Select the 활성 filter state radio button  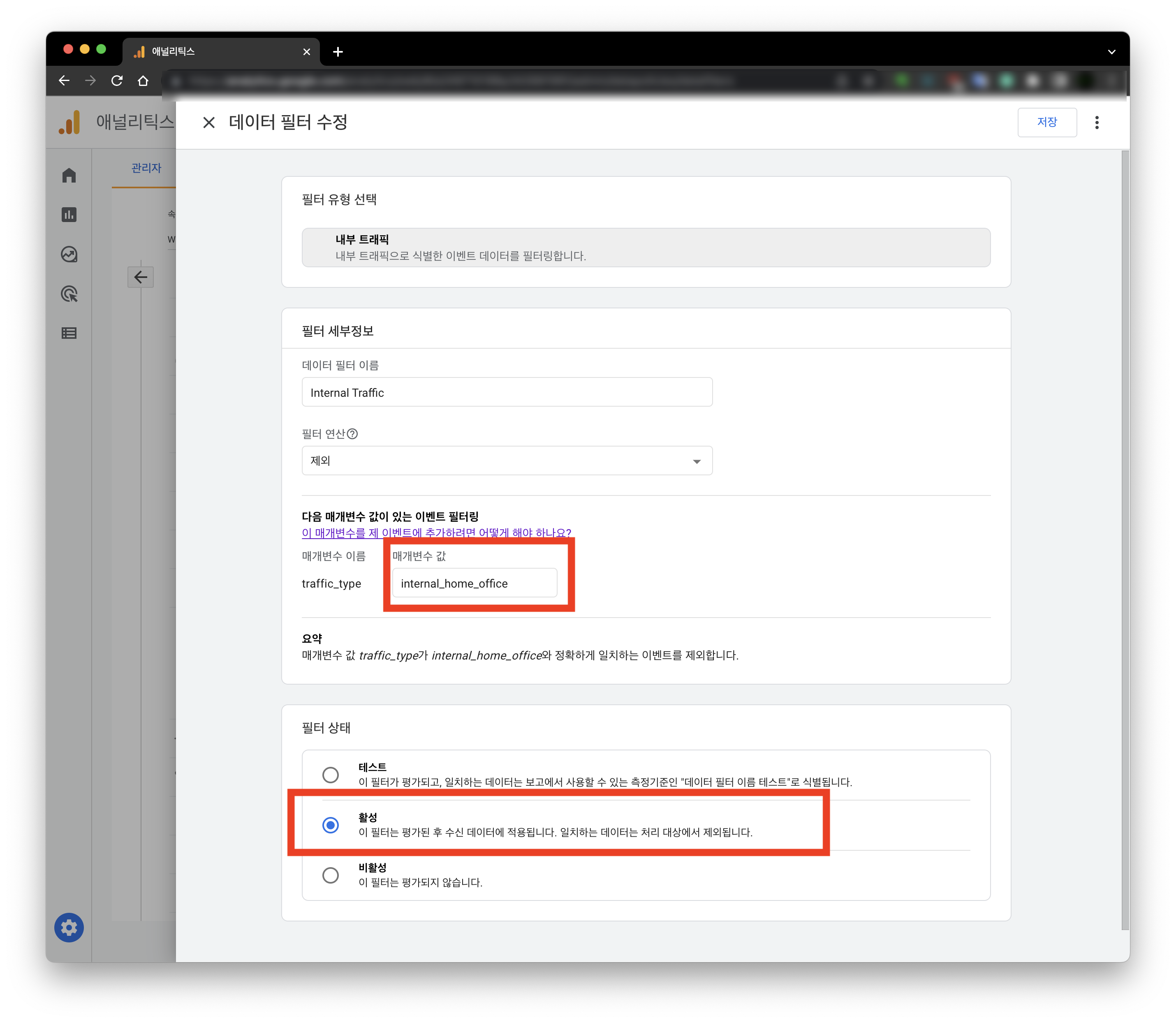[x=331, y=825]
